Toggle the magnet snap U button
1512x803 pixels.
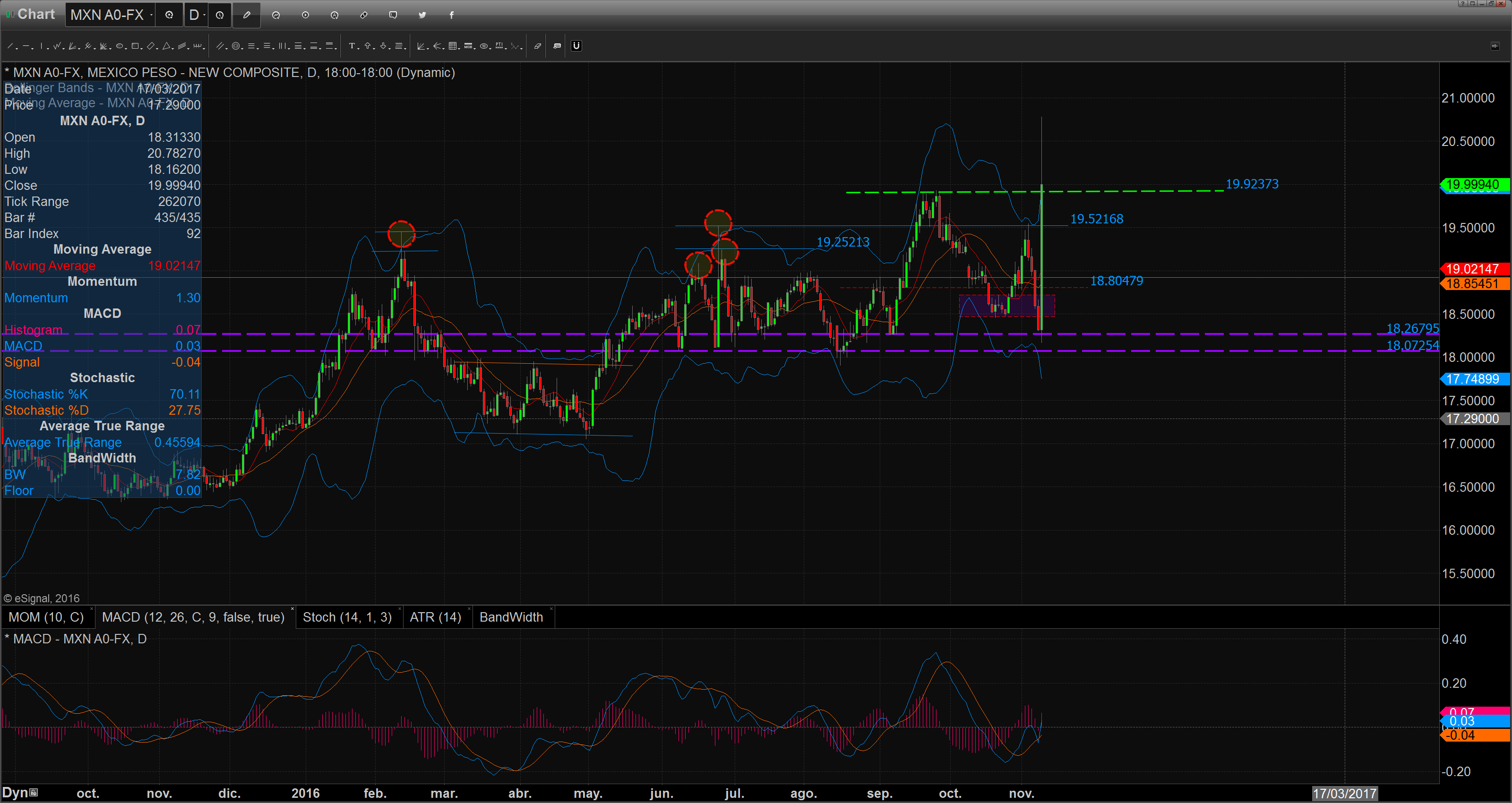pyautogui.click(x=576, y=46)
